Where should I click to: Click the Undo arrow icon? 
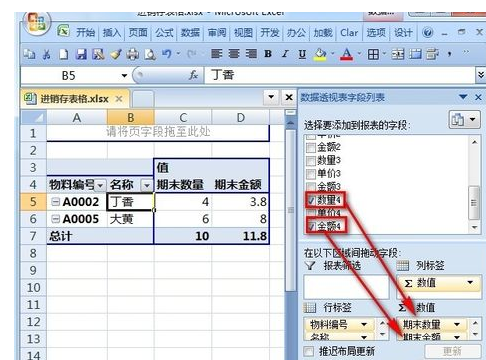point(167,53)
